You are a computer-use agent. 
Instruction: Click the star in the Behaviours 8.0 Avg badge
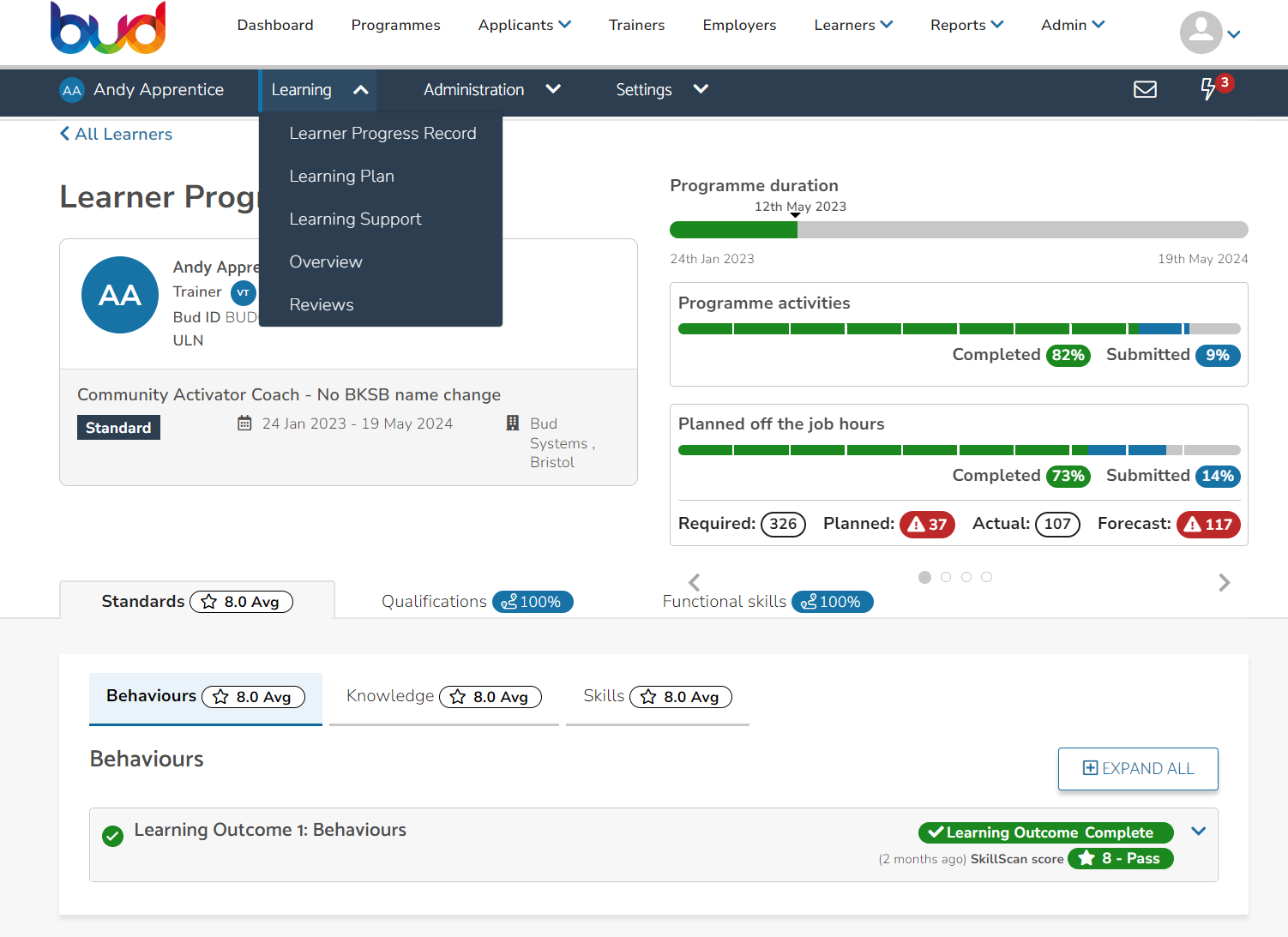[220, 697]
